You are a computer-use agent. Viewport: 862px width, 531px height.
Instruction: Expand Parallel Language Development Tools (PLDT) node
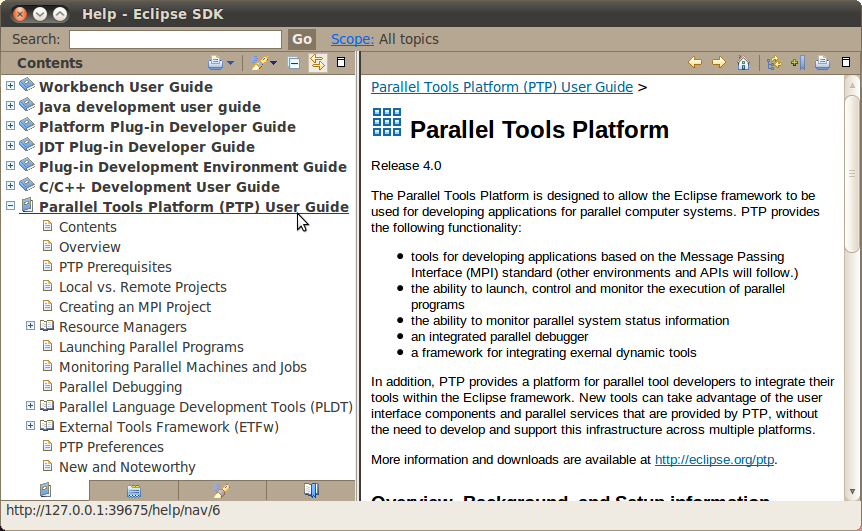click(x=31, y=406)
